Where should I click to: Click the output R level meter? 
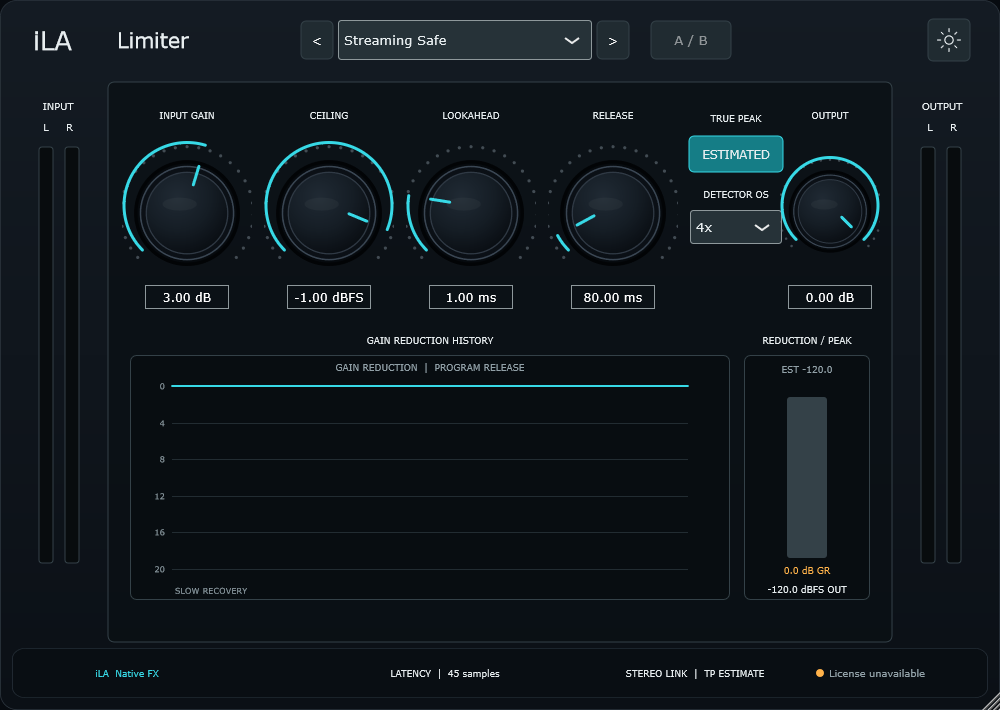click(x=953, y=355)
